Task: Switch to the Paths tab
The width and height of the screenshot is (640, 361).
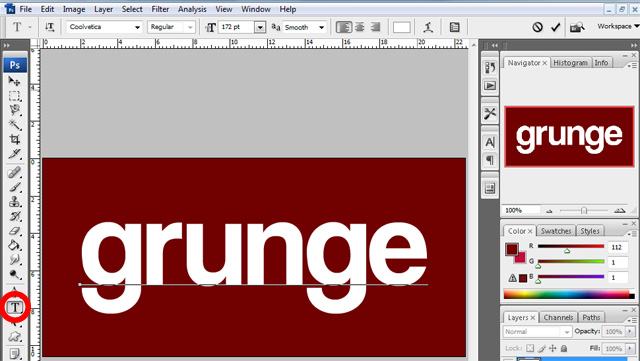Action: pos(591,317)
